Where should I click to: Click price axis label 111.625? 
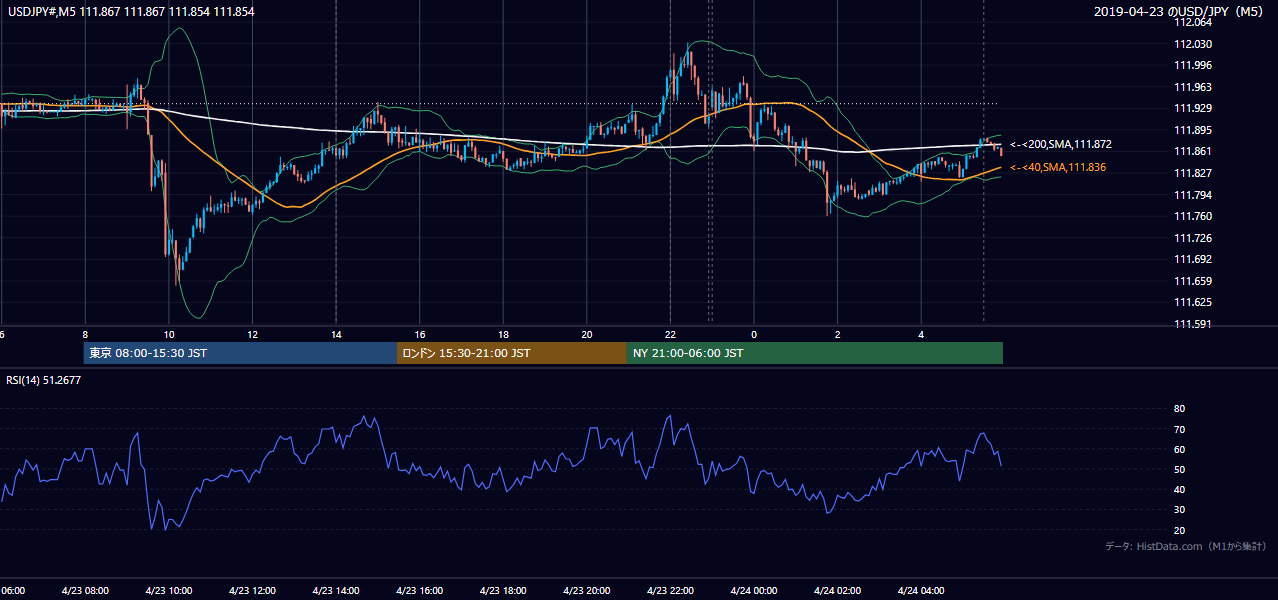click(1193, 302)
